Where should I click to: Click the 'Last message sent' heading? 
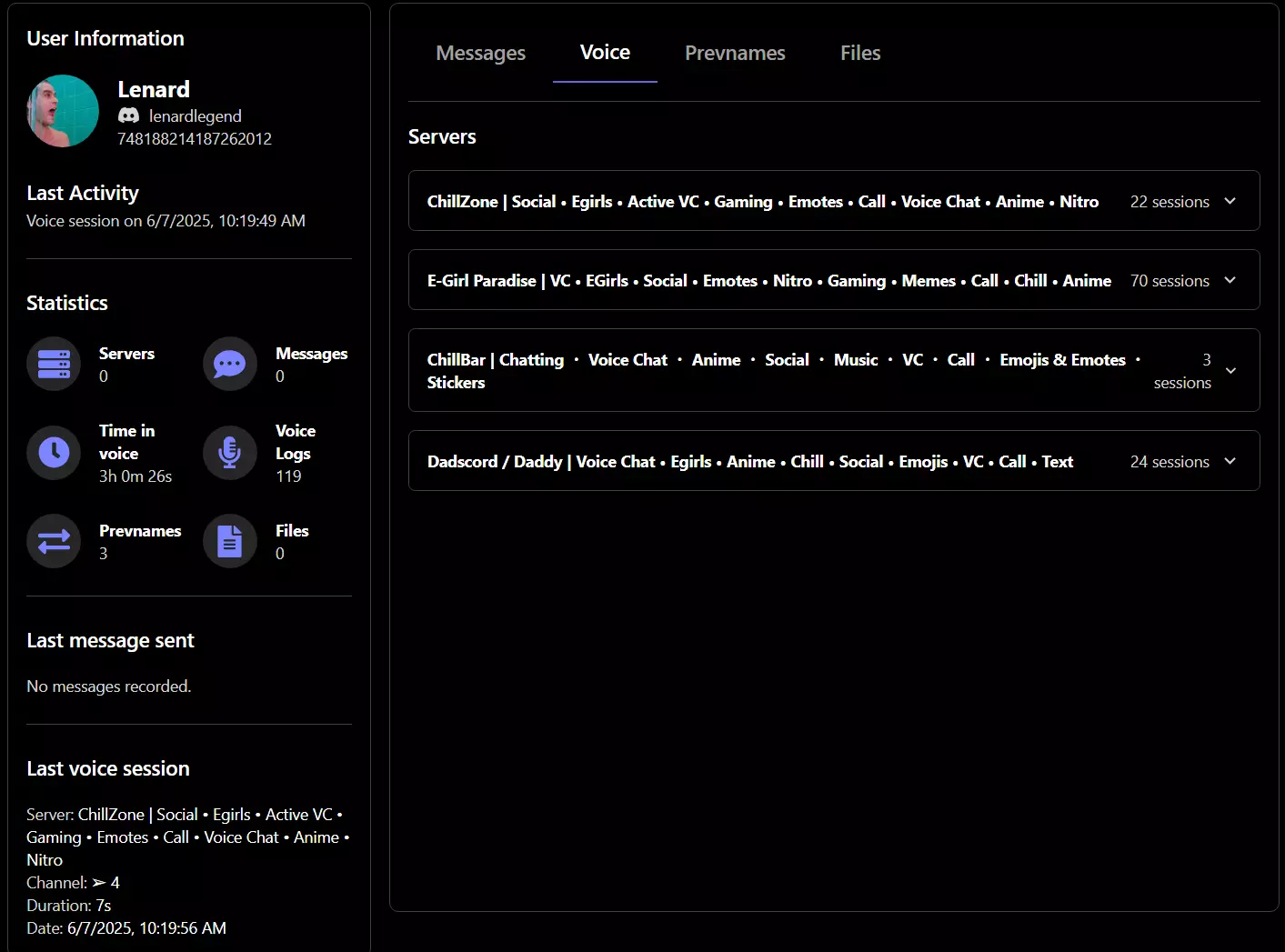(110, 640)
